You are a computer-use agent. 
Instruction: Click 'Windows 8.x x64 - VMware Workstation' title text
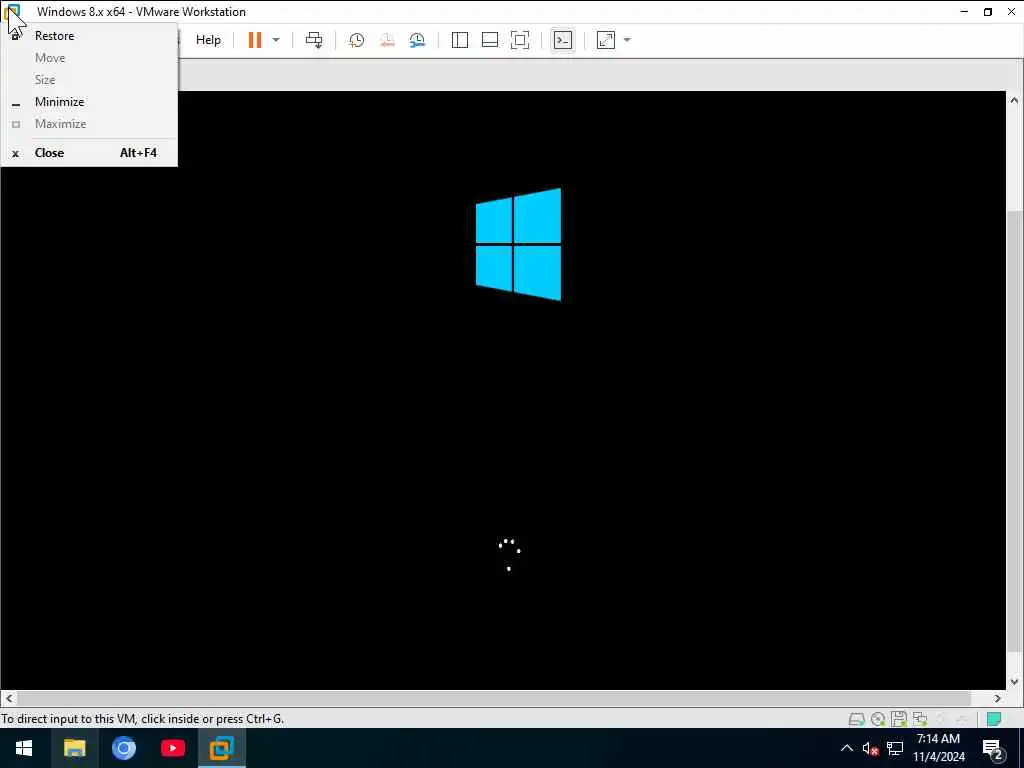click(142, 12)
